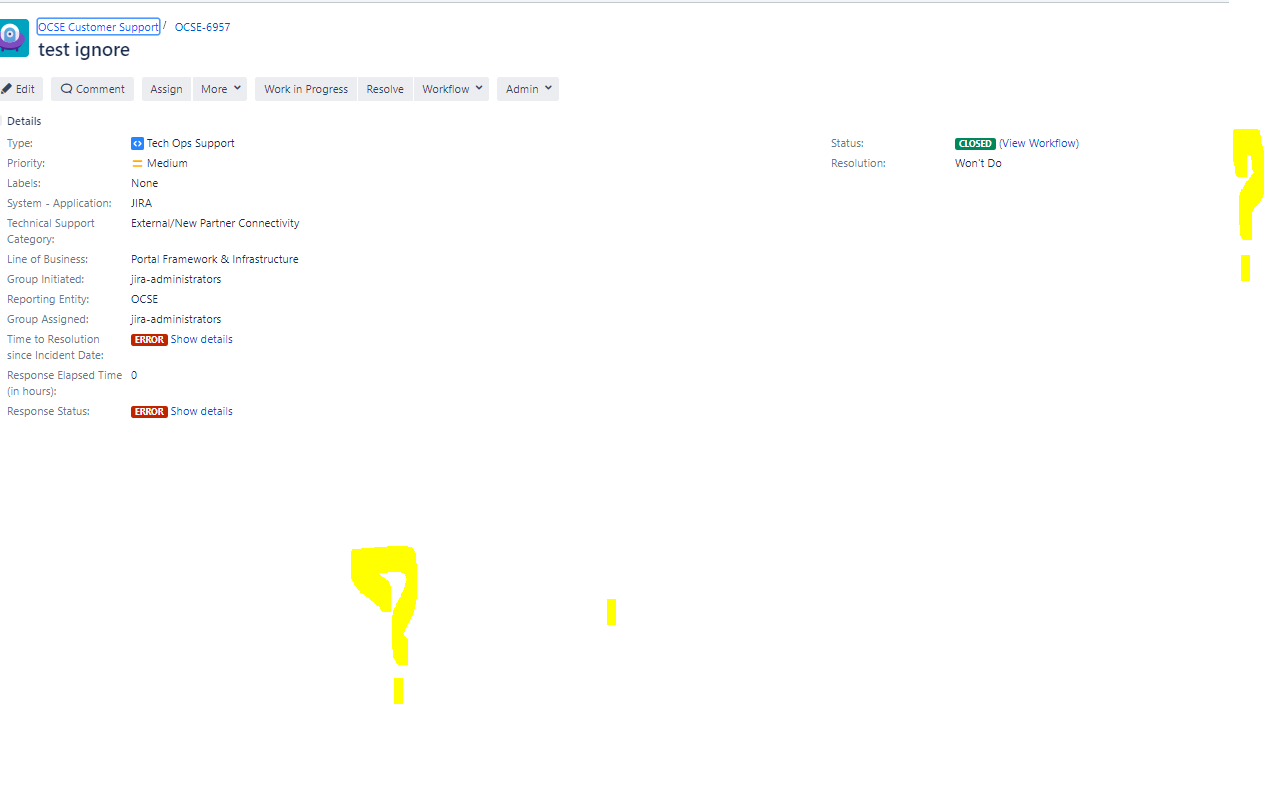Click the 'Medium' priority text
This screenshot has width=1264, height=807.
click(167, 163)
